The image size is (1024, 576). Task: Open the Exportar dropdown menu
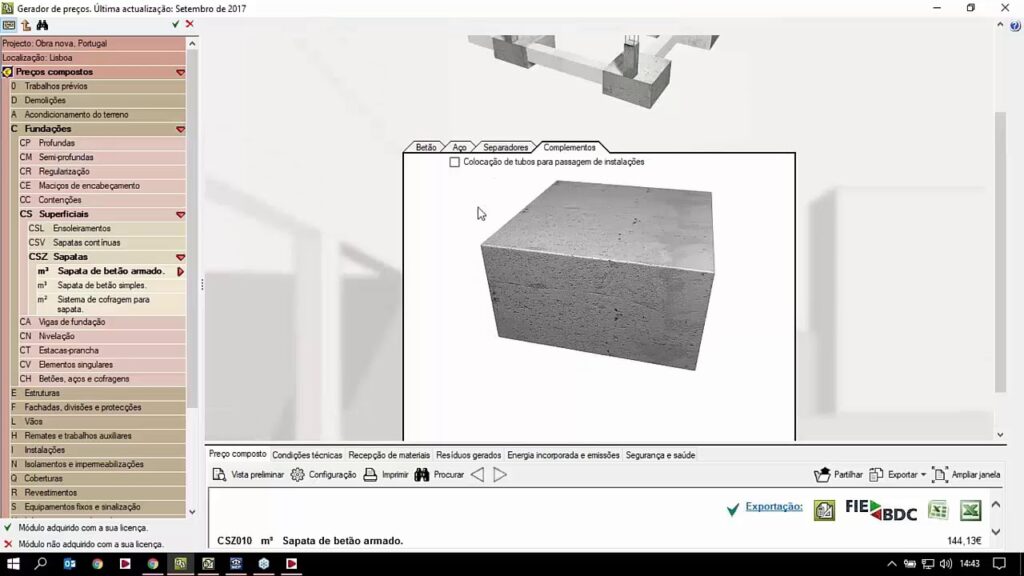(x=898, y=475)
